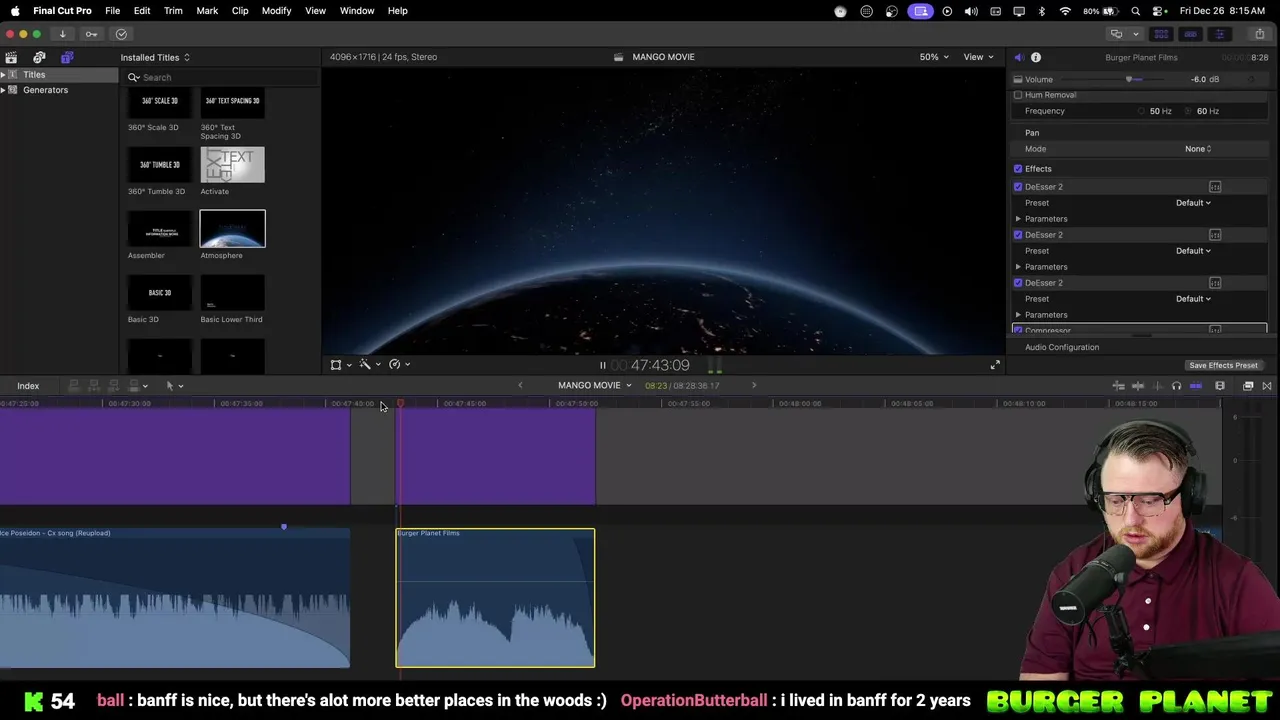Open the first DeEsser 2 effect editor icon

tap(1215, 187)
